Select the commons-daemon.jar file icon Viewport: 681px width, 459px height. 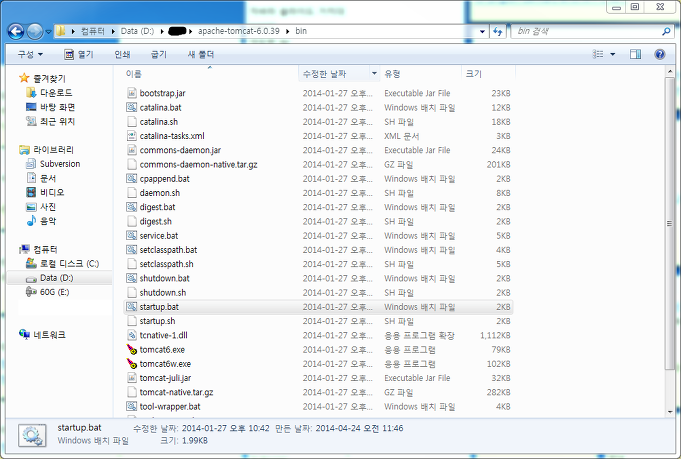pos(132,150)
